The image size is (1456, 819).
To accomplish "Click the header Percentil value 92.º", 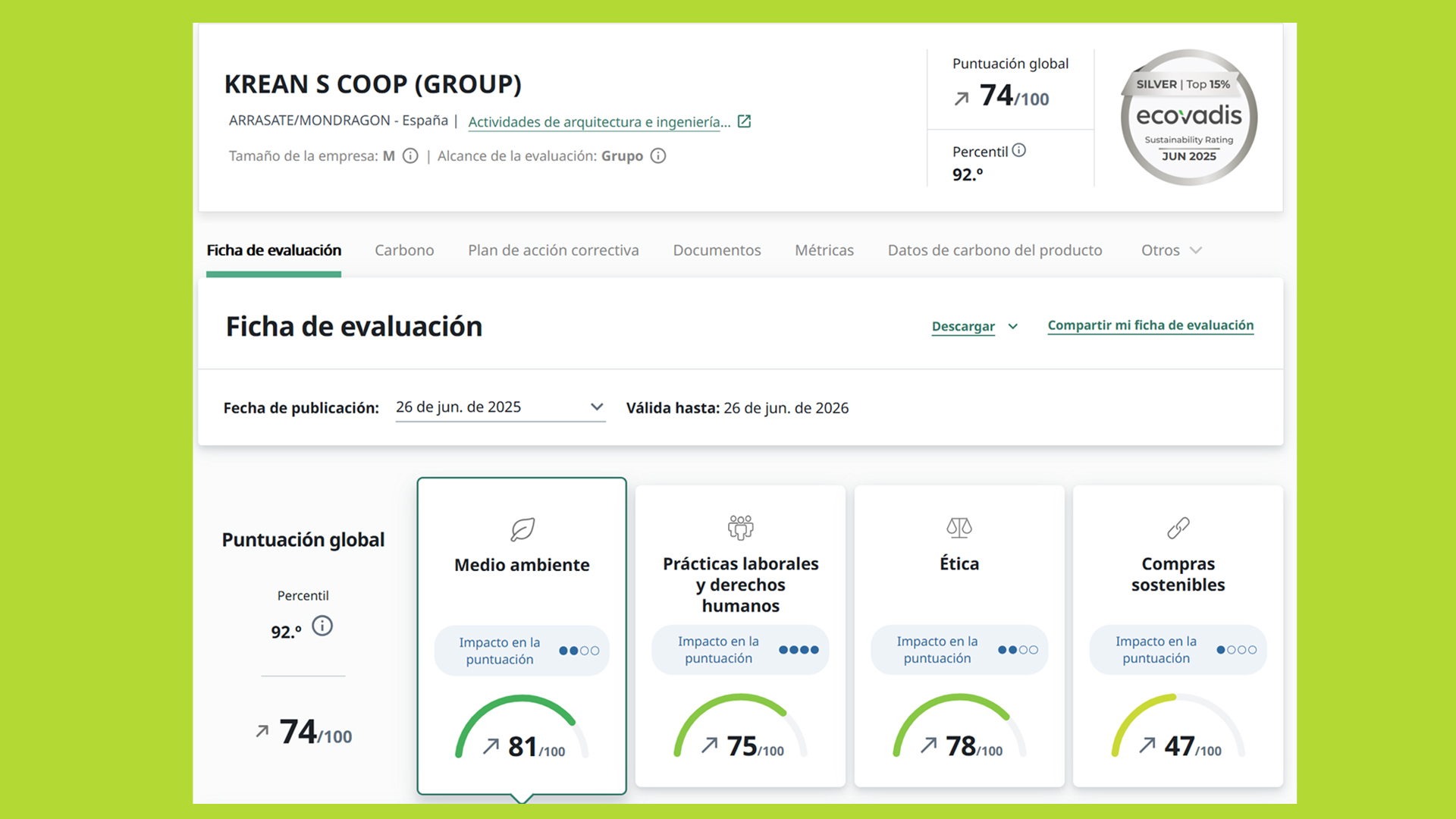I will point(968,174).
